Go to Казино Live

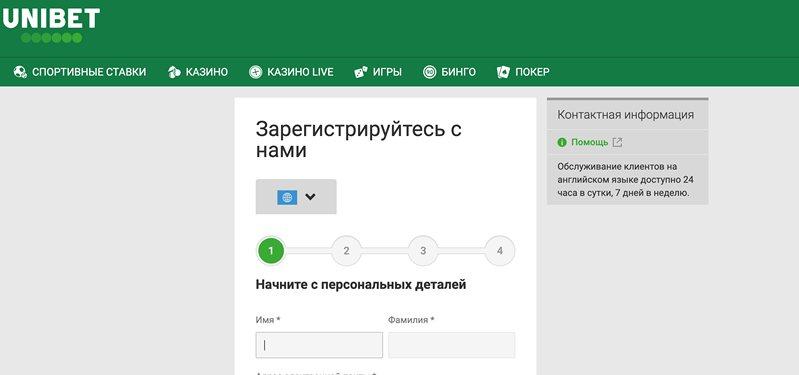(x=300, y=72)
